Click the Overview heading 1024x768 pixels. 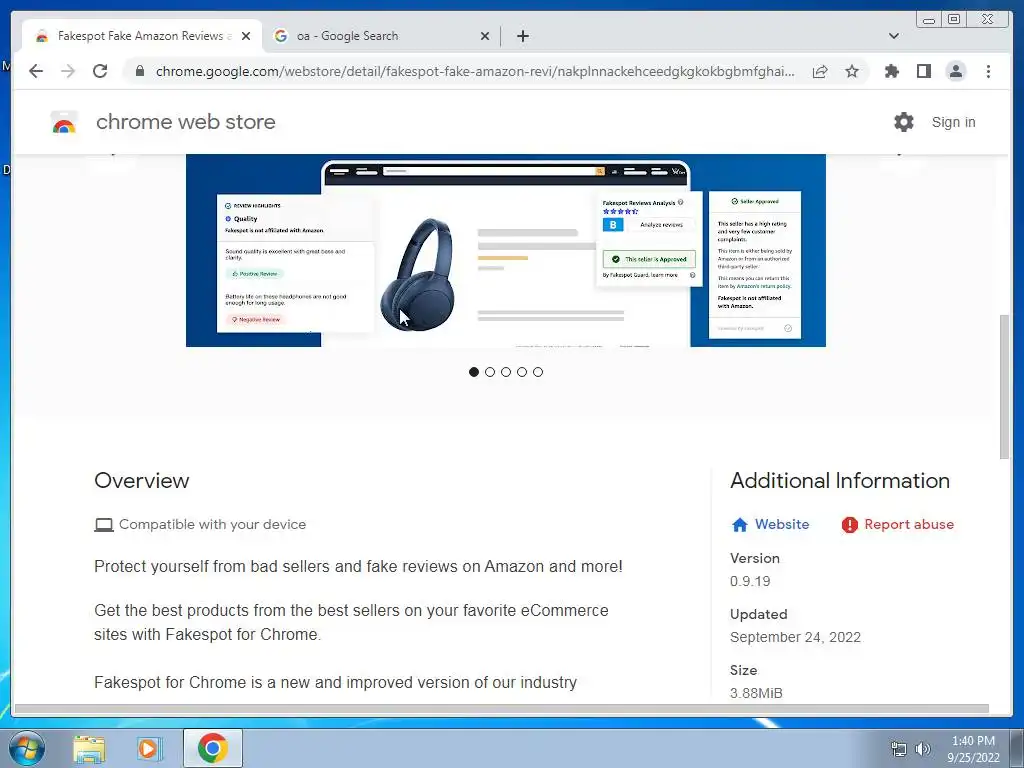pos(142,481)
